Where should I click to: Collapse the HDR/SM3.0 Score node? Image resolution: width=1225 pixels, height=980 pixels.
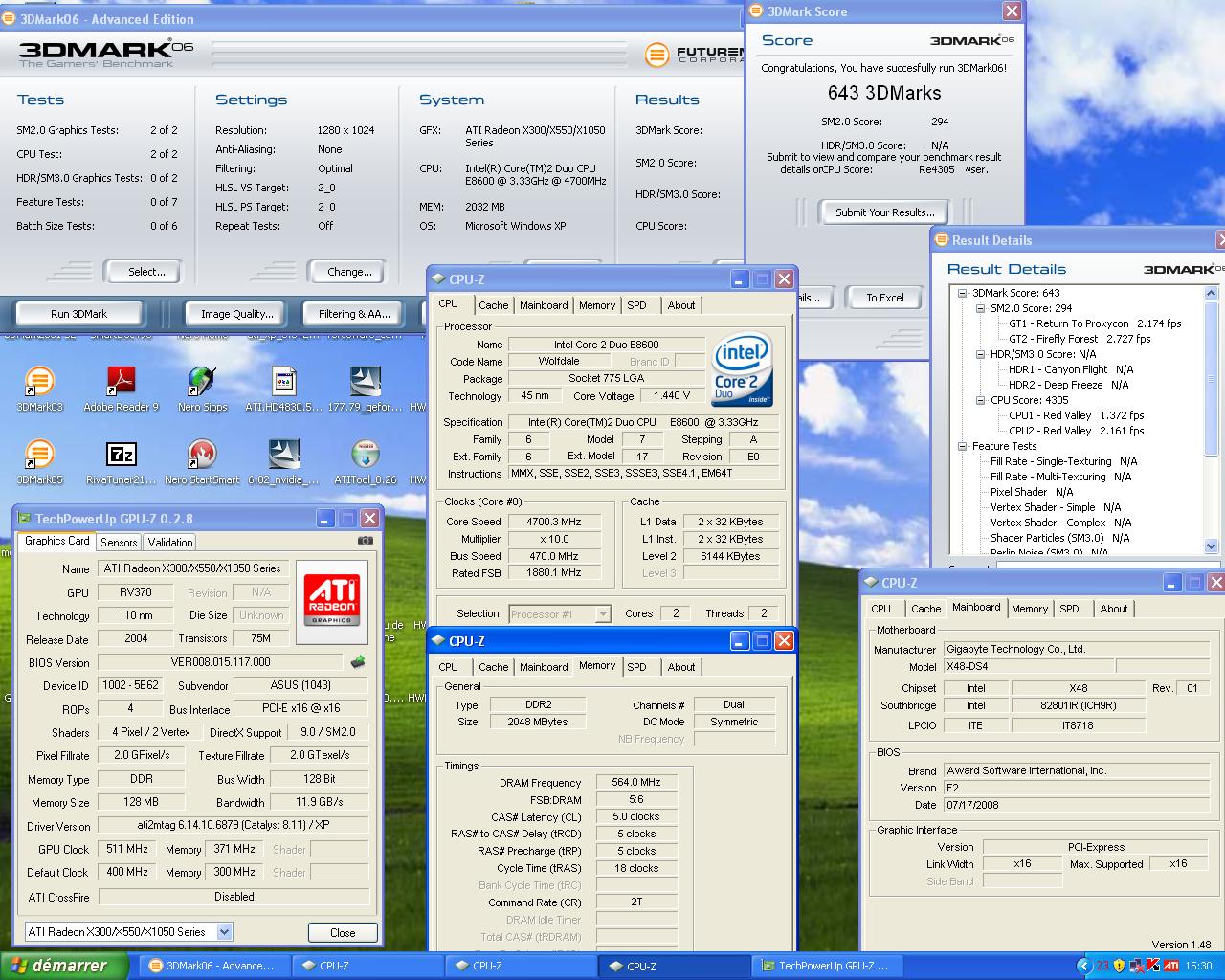(980, 354)
